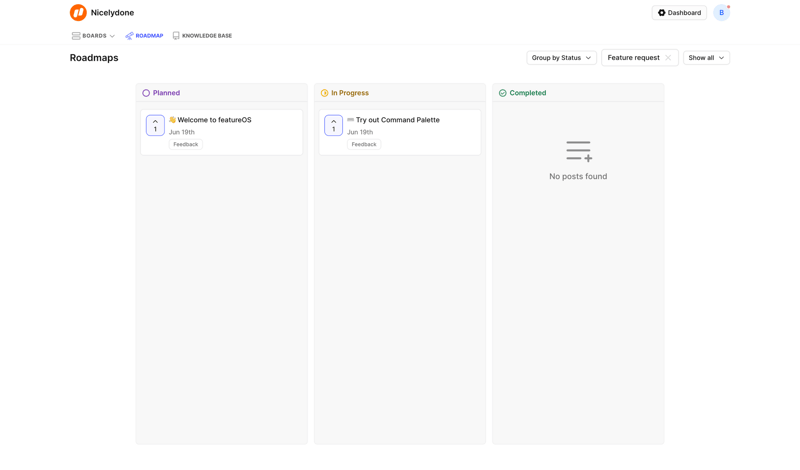Screen dimensions: 800x470
Task: Open the Welcome to featureOS post
Action: click(214, 120)
